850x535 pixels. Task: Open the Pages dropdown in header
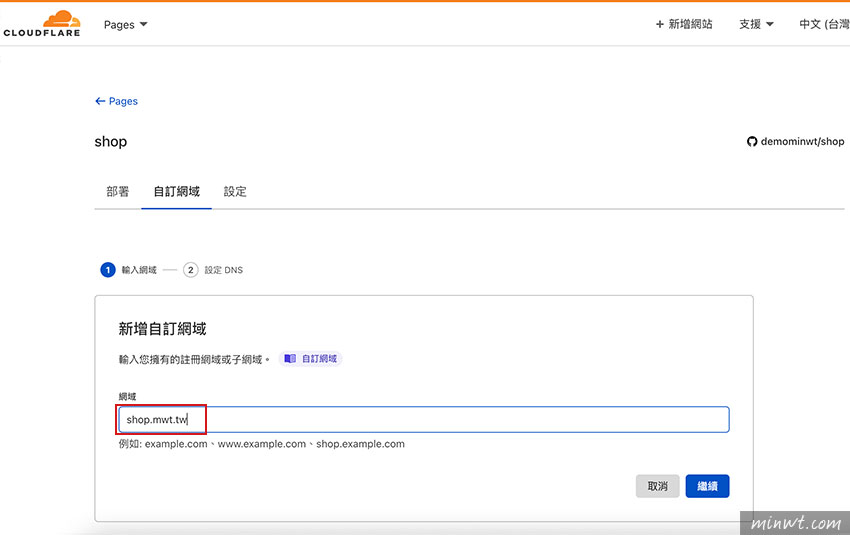125,24
